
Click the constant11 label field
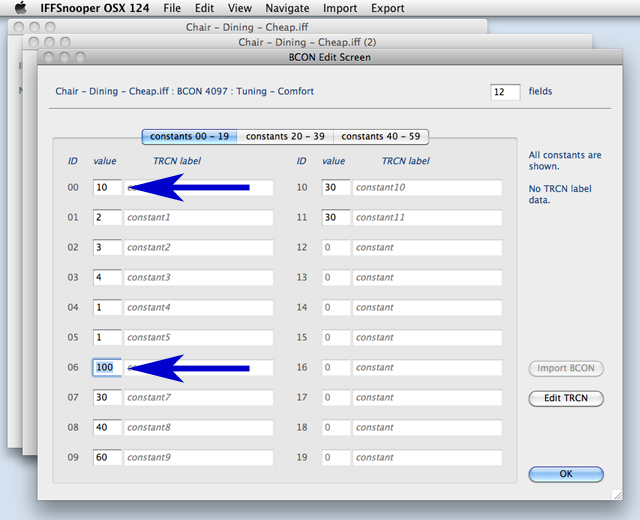(427, 217)
